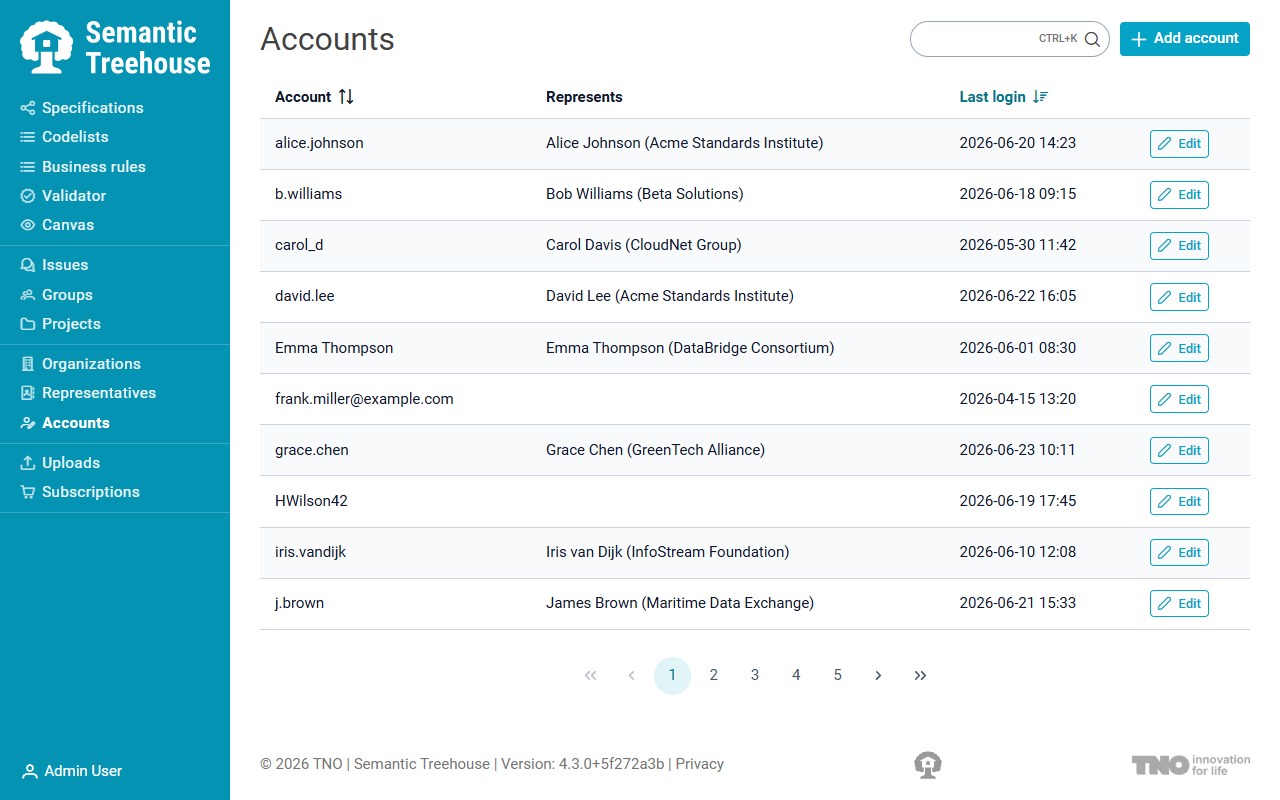Go to page 3 of accounts
Screen dimensions: 1280x800
pyautogui.click(x=755, y=676)
